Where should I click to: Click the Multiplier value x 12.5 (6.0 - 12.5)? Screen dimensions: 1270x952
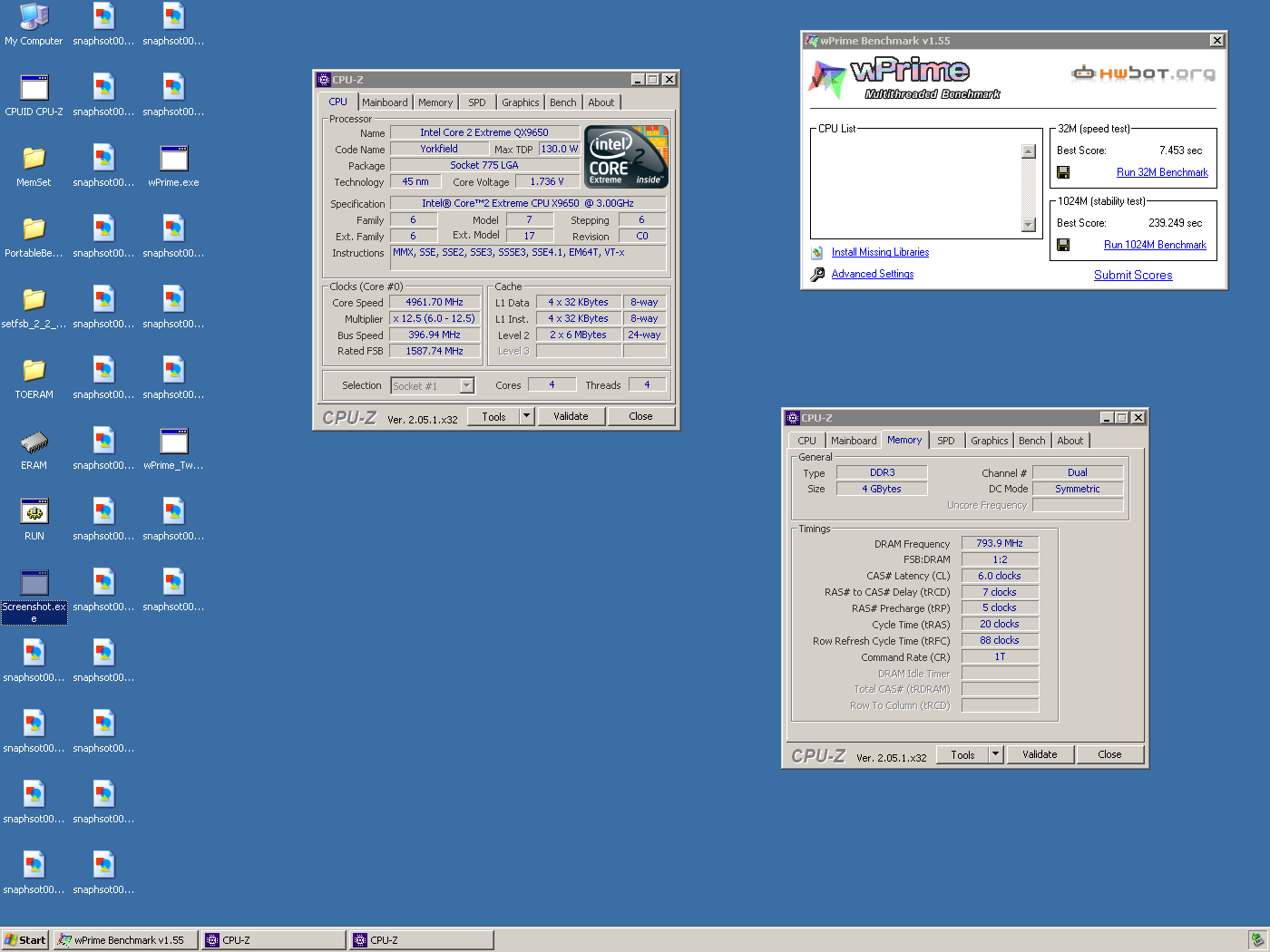(x=435, y=318)
